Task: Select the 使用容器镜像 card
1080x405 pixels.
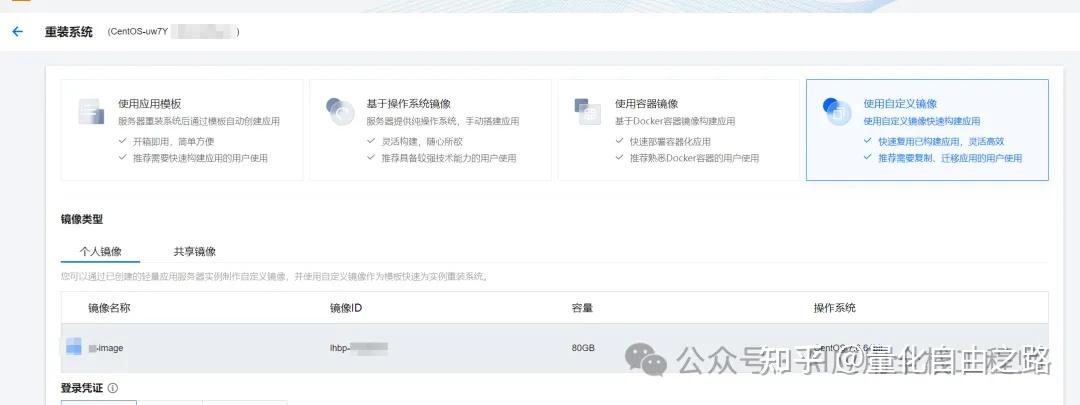Action: point(678,130)
